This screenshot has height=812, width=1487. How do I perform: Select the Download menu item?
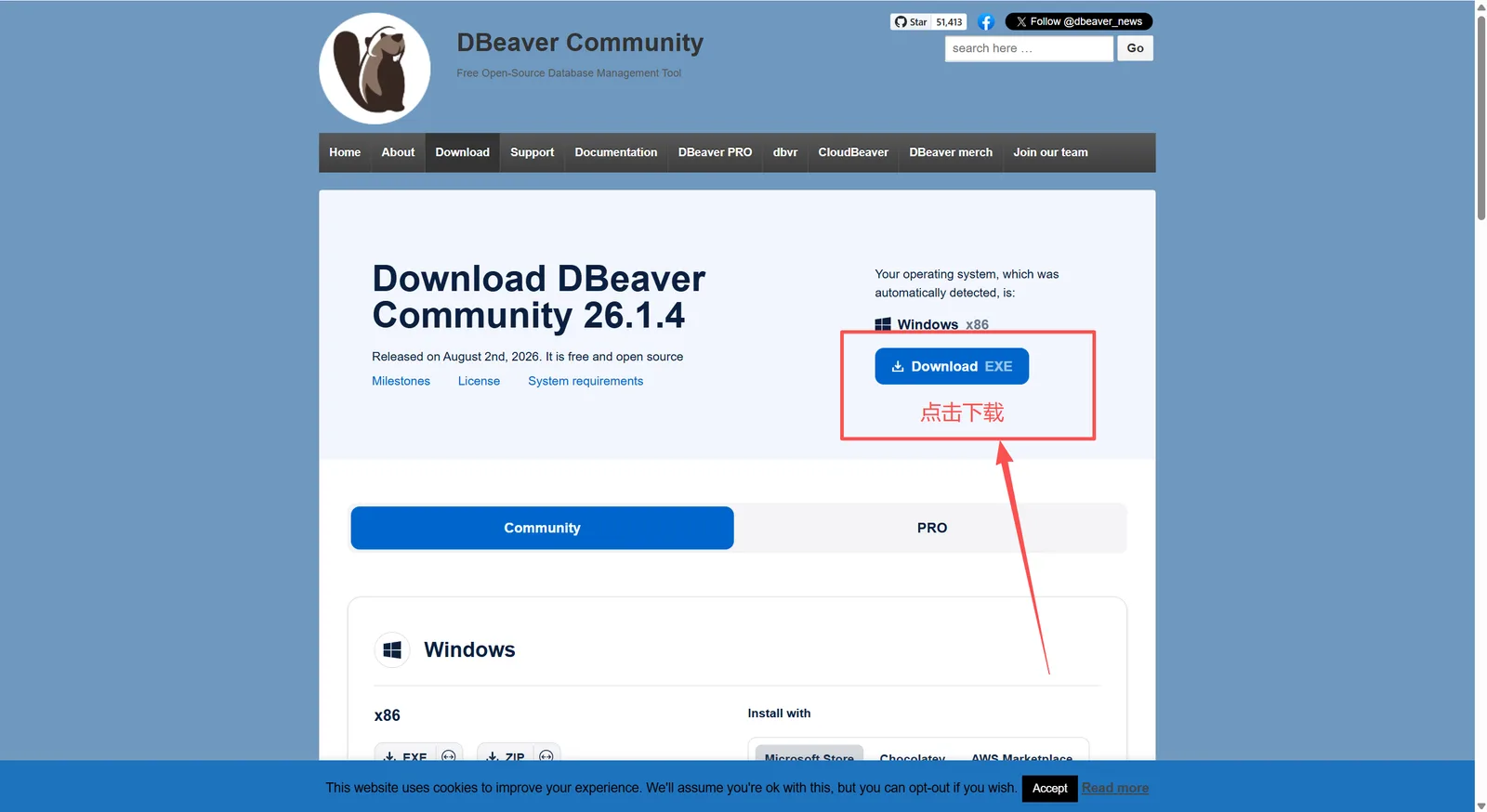click(462, 152)
